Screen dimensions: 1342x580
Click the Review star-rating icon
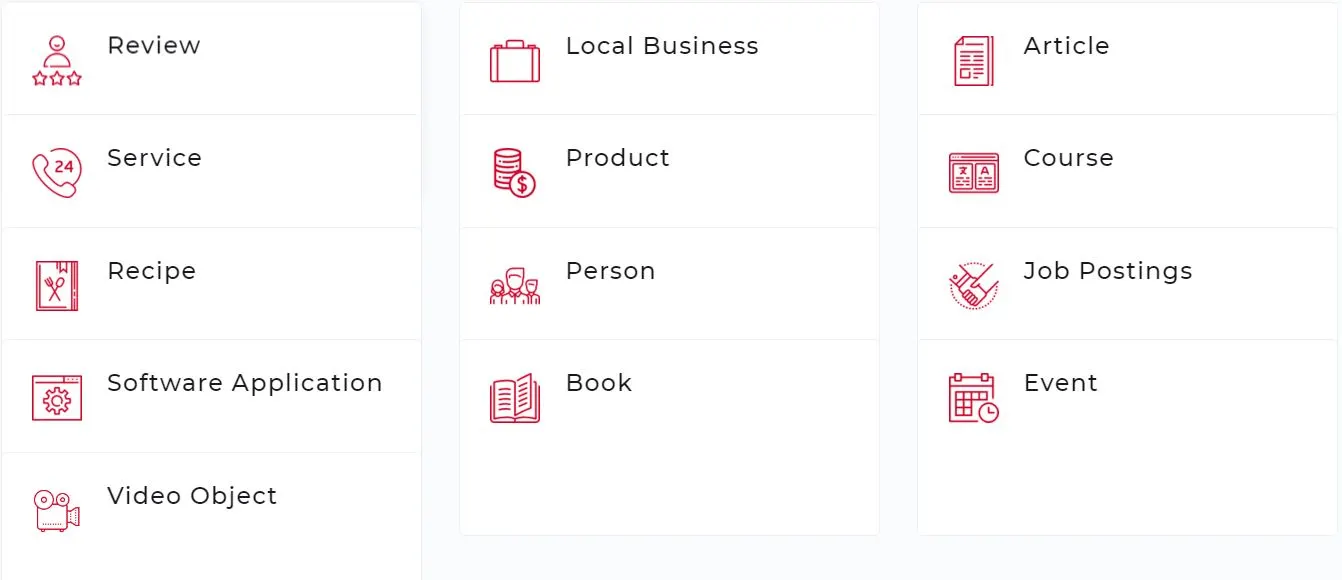tap(56, 56)
